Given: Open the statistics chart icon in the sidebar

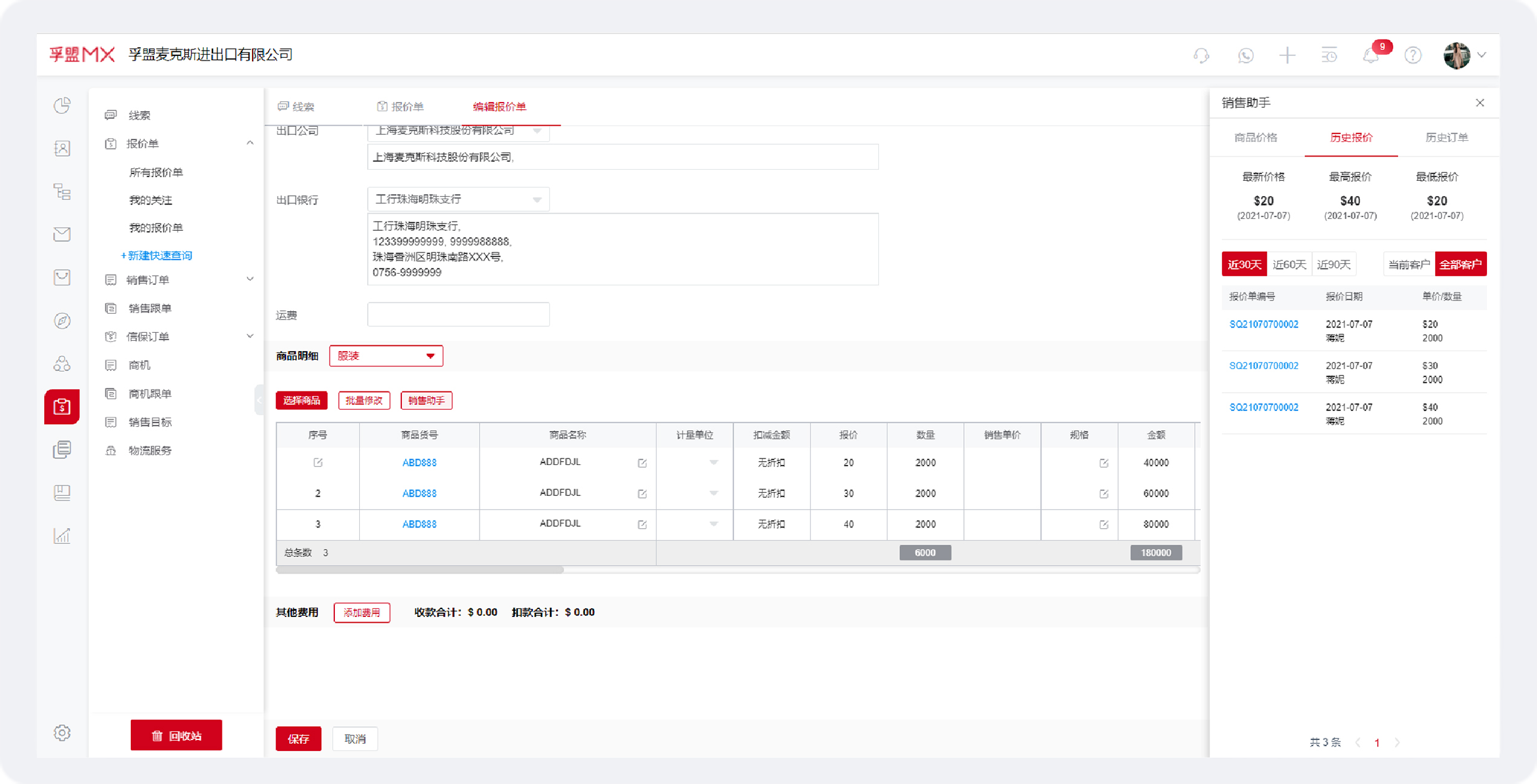Looking at the screenshot, I should click(62, 535).
